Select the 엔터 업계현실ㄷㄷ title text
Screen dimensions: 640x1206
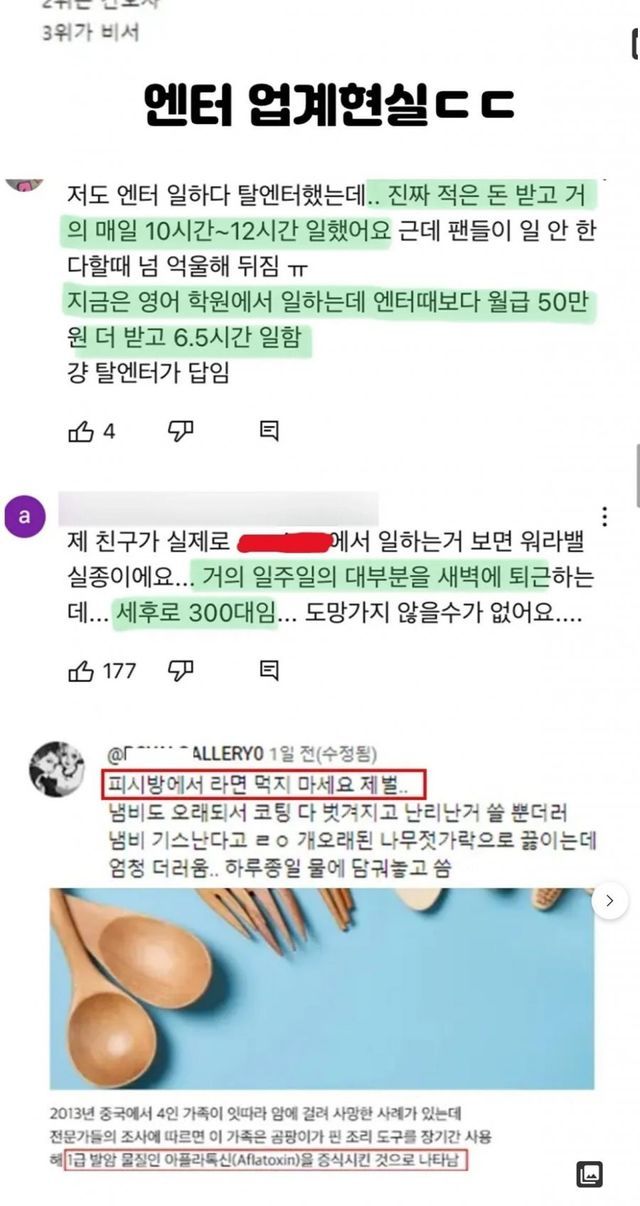329,102
